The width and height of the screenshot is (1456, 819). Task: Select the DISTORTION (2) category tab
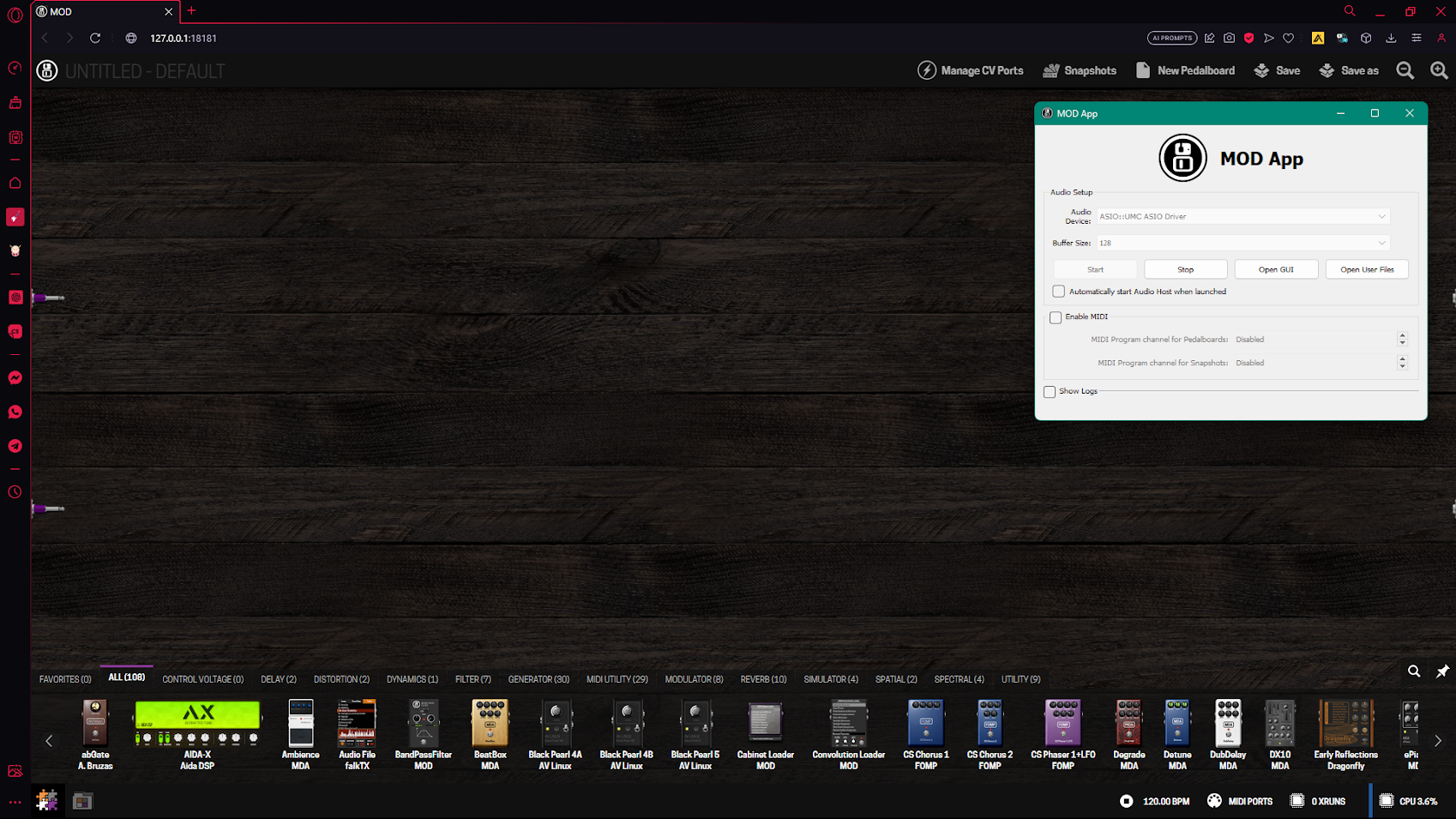coord(341,679)
